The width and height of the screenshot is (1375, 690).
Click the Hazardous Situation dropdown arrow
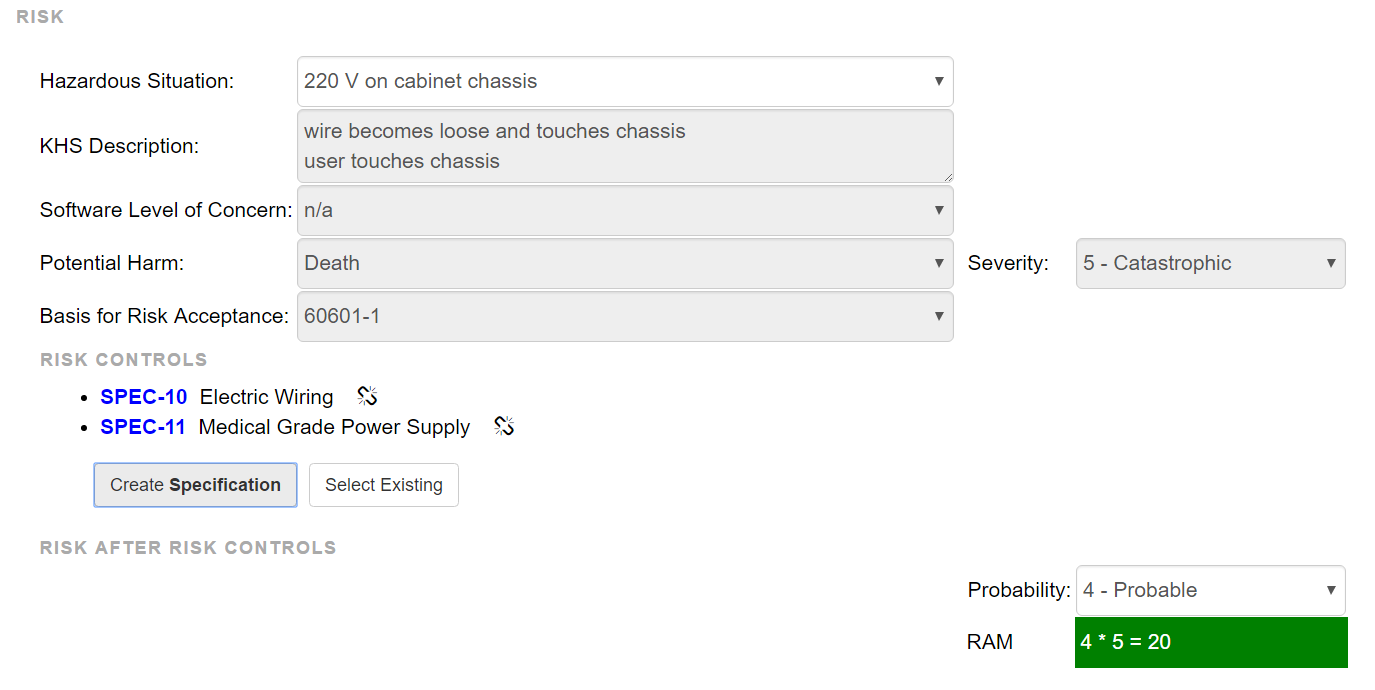[x=939, y=81]
